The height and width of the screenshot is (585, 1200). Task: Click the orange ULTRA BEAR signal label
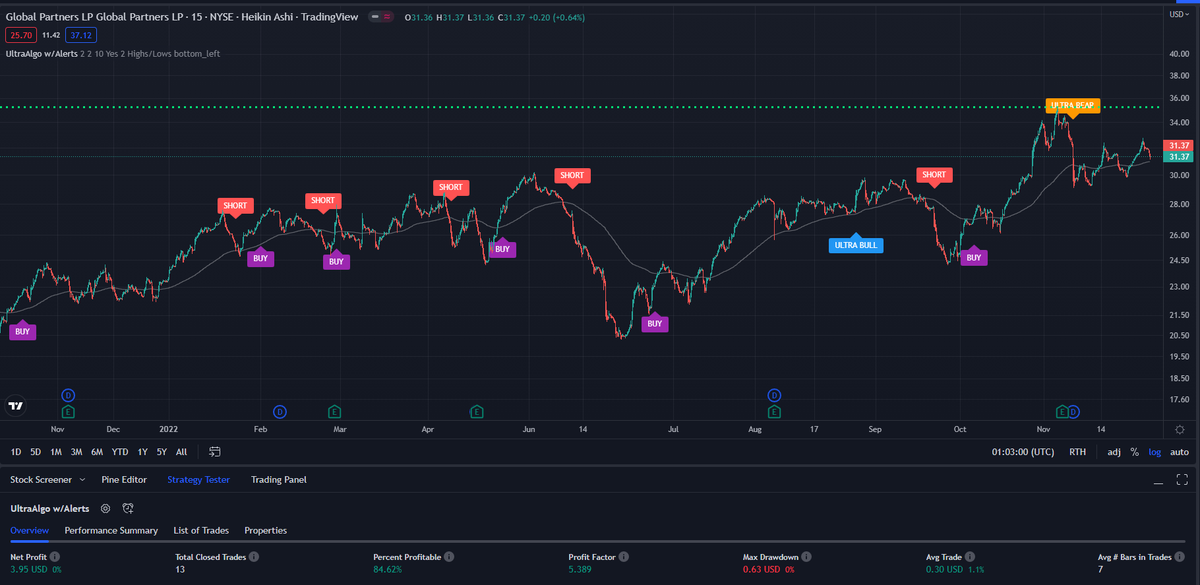[x=1072, y=105]
